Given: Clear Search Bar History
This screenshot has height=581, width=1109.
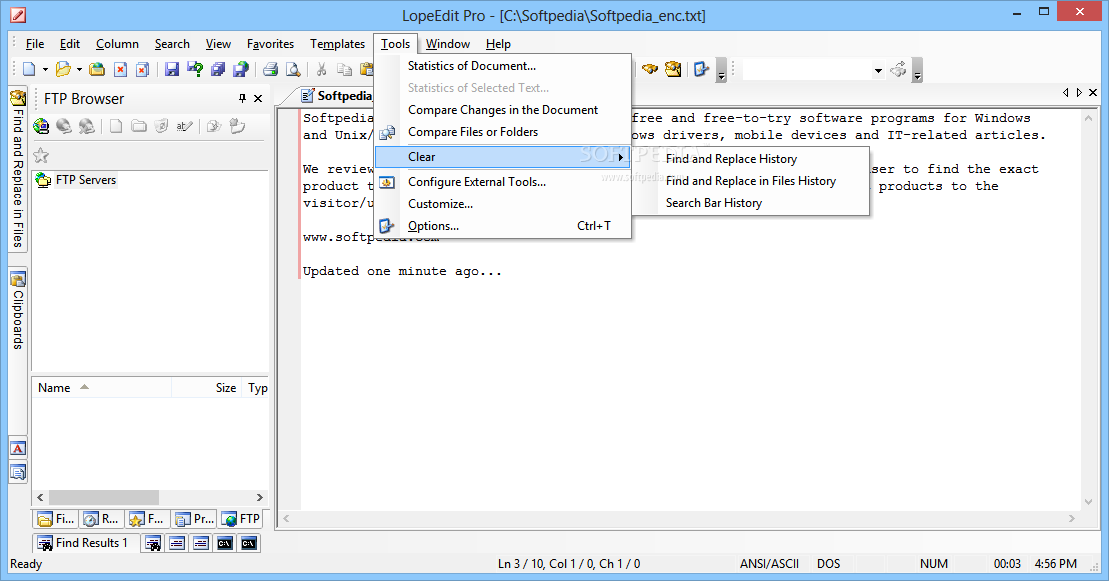Looking at the screenshot, I should [x=751, y=203].
